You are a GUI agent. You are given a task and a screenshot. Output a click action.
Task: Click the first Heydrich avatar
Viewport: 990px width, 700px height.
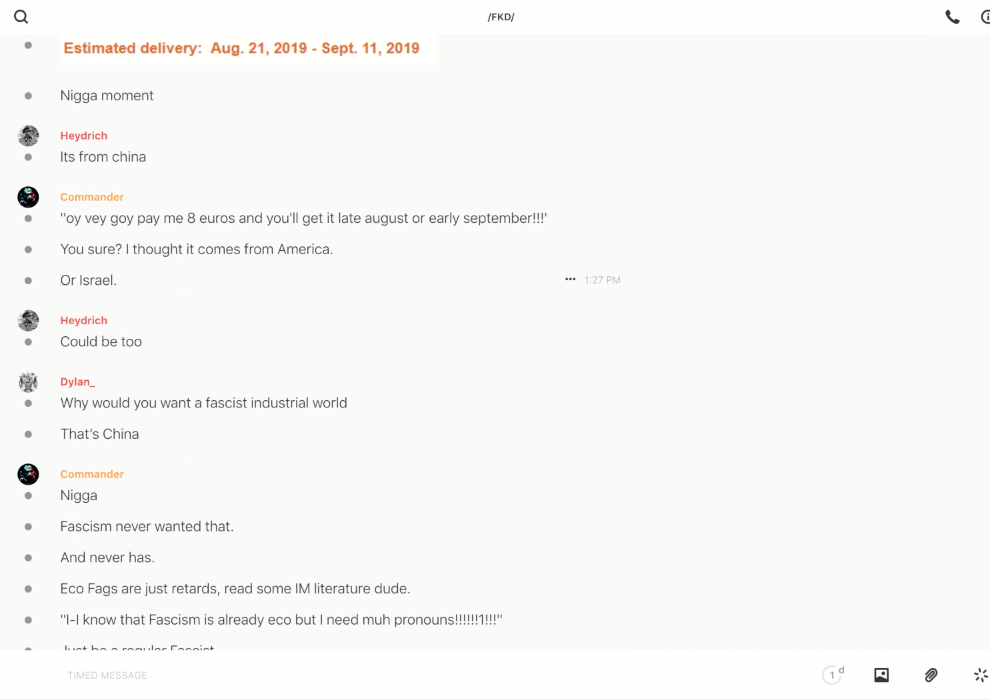(28, 136)
